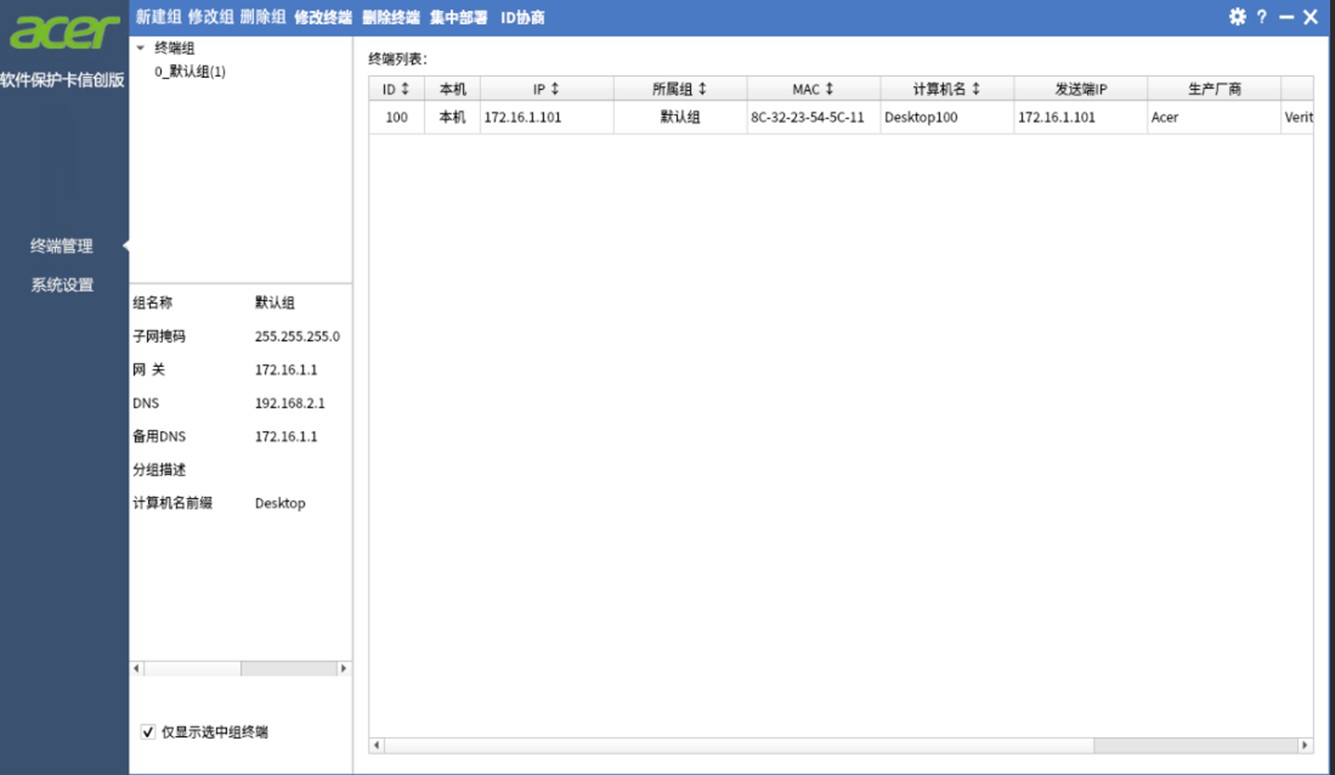Click the help question mark icon
Image resolution: width=1335 pixels, height=775 pixels.
[1262, 17]
